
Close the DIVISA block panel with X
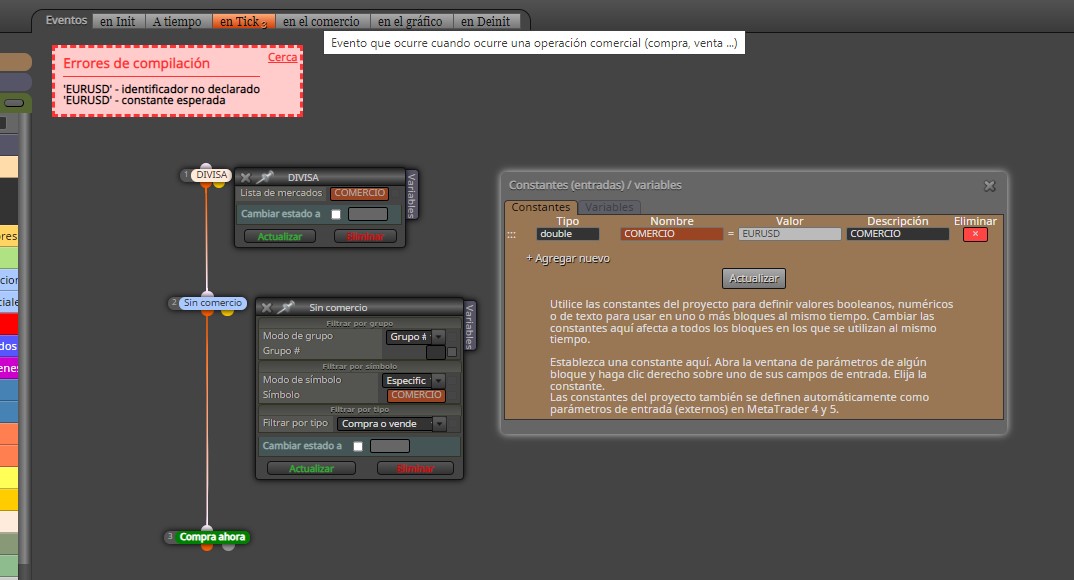pos(245,177)
